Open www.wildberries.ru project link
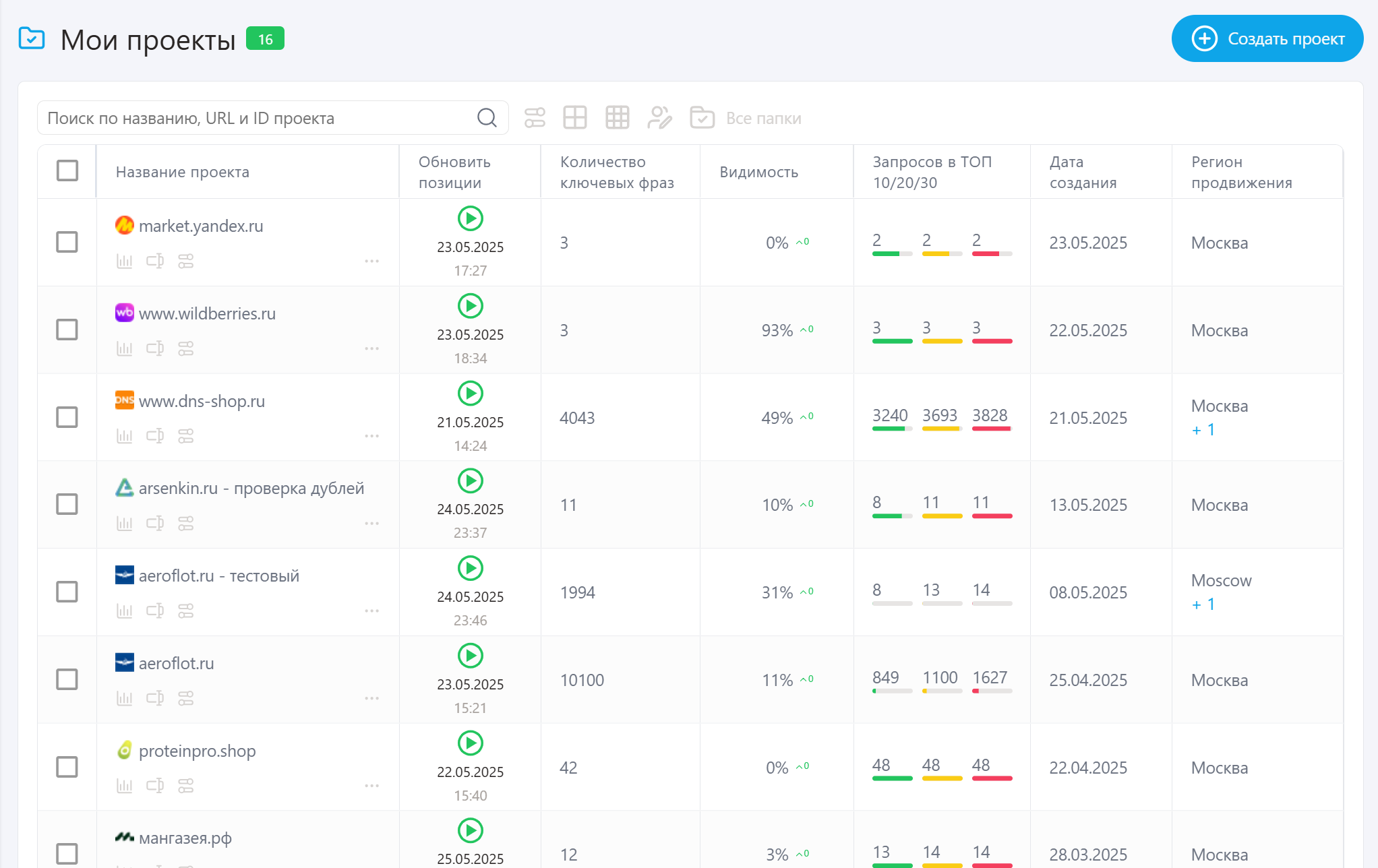This screenshot has width=1378, height=868. (x=207, y=313)
